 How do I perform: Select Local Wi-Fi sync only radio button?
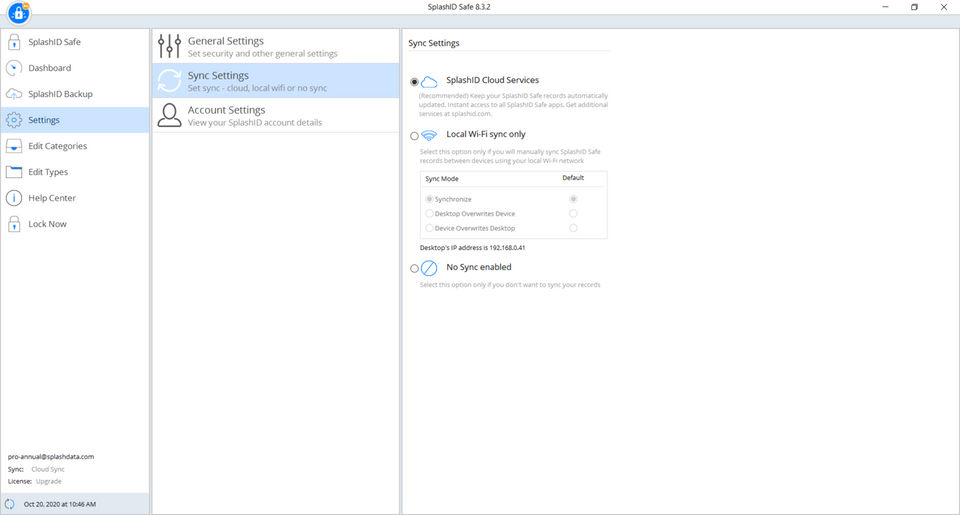[x=414, y=136]
